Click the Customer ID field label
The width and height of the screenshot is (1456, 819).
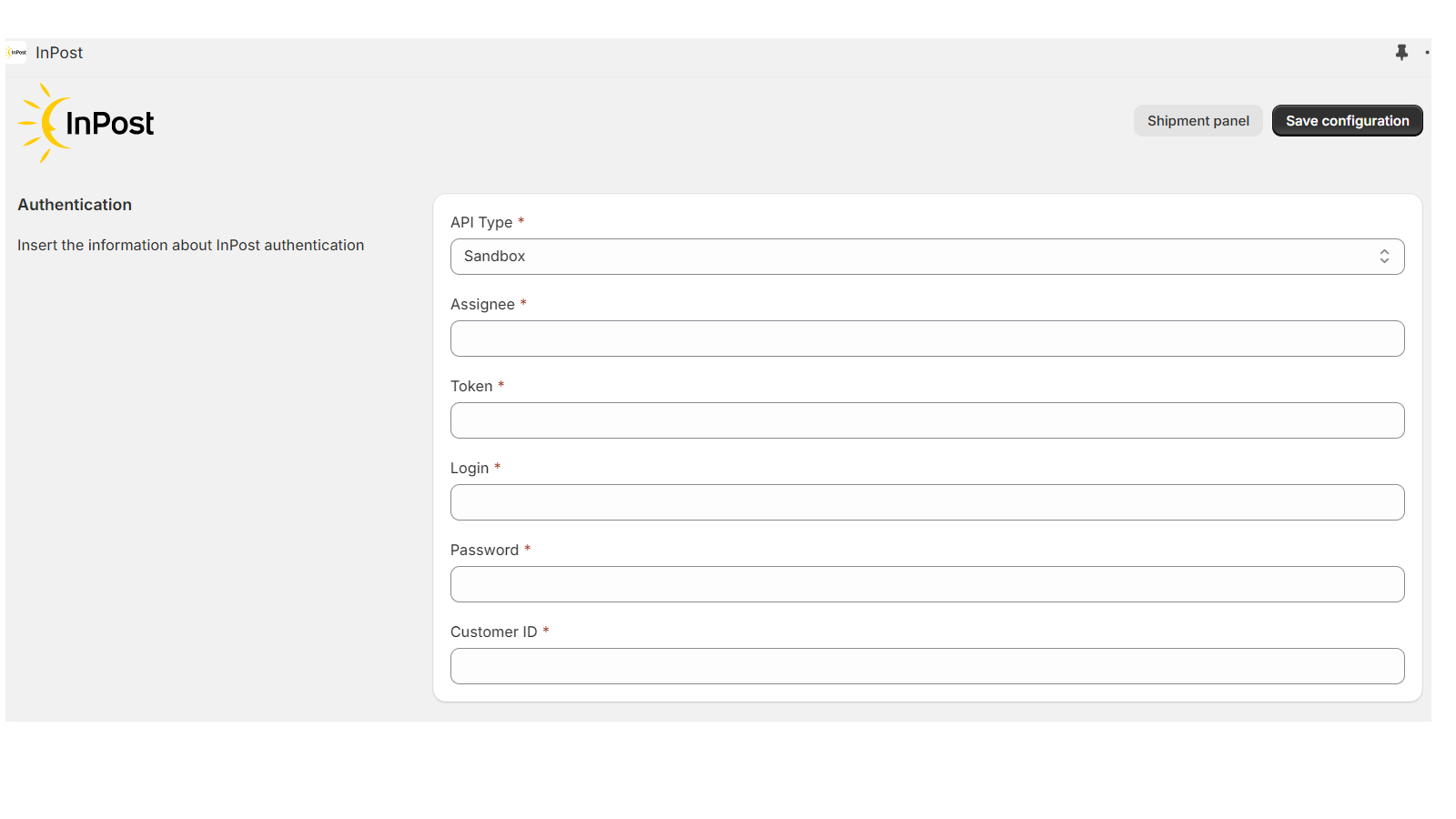point(493,632)
